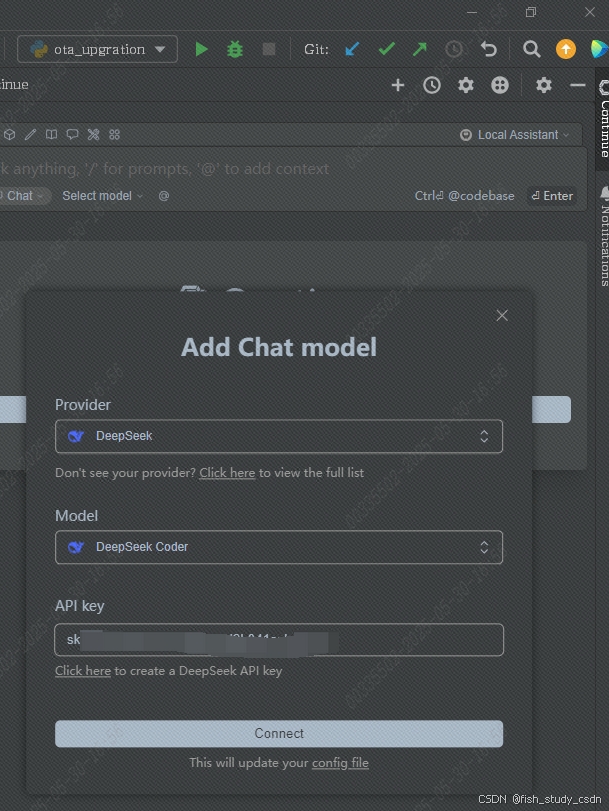
Task: Click the Git: label
Action: coord(316,50)
